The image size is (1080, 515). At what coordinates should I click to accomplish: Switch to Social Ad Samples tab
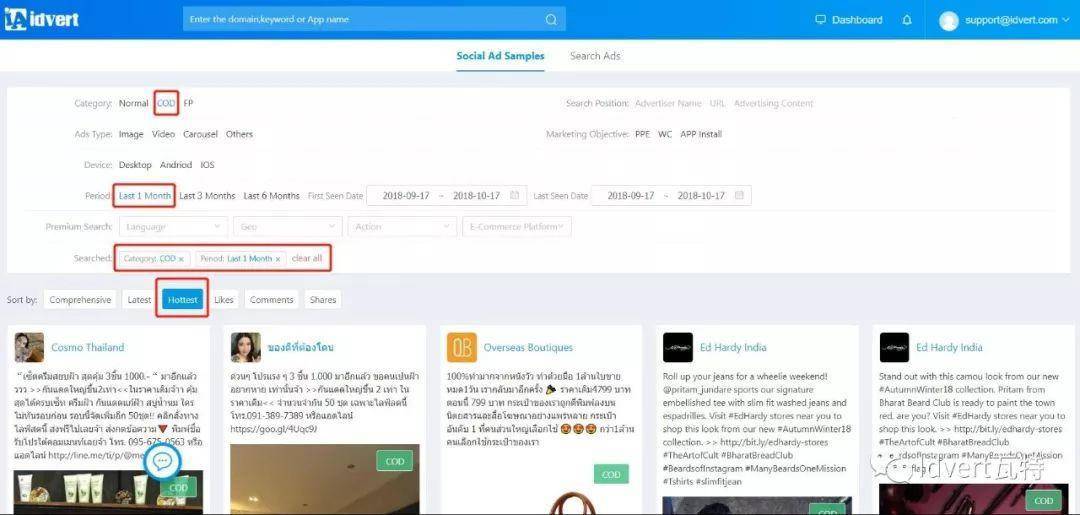click(500, 56)
